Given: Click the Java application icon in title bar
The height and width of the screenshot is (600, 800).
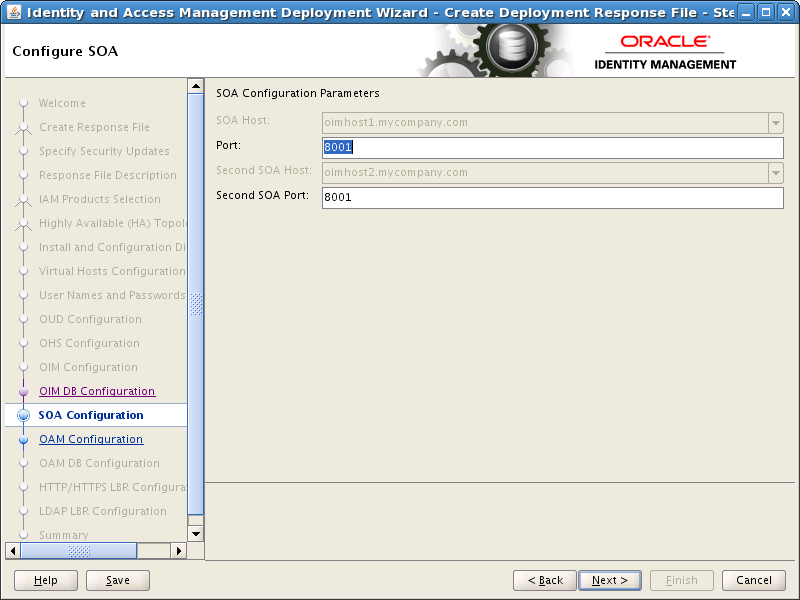Looking at the screenshot, I should click(x=13, y=11).
